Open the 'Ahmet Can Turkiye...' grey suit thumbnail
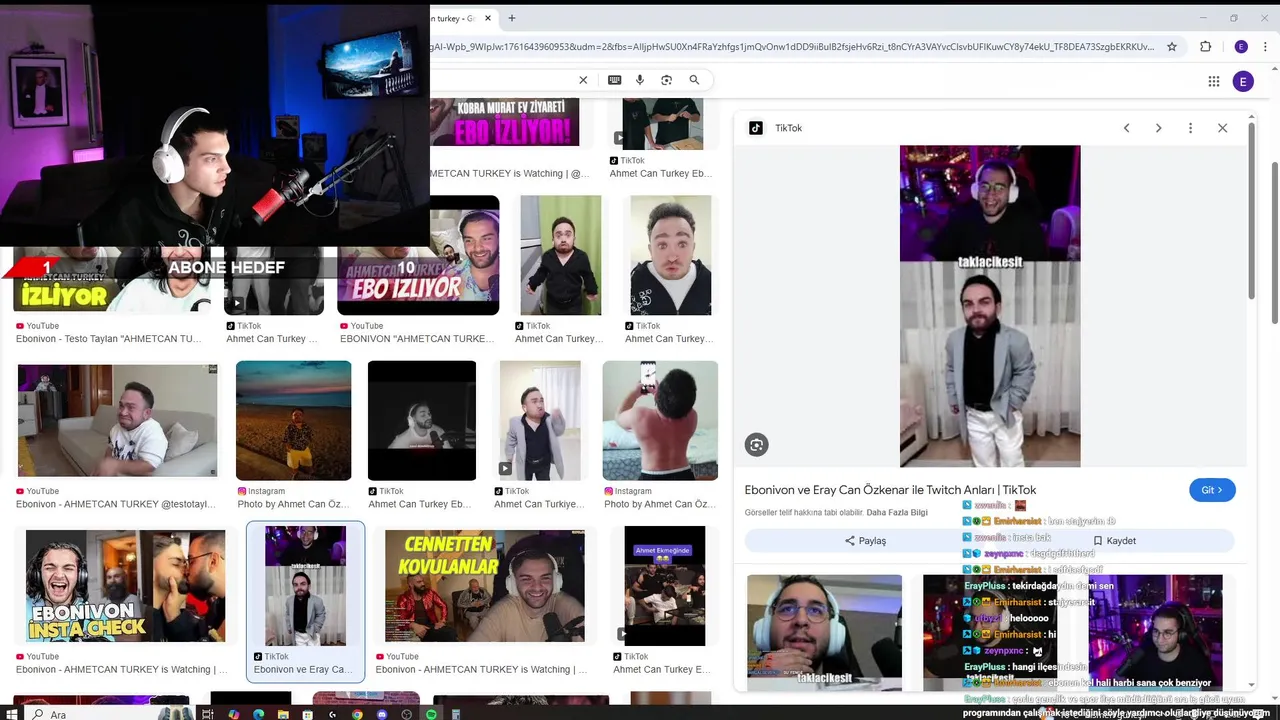This screenshot has width=1280, height=720. (x=540, y=421)
